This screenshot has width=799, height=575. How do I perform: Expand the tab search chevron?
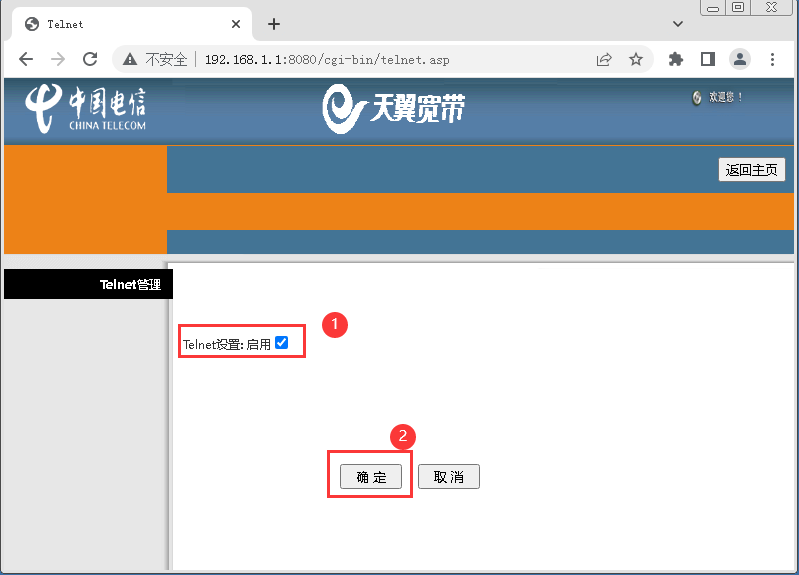click(678, 24)
